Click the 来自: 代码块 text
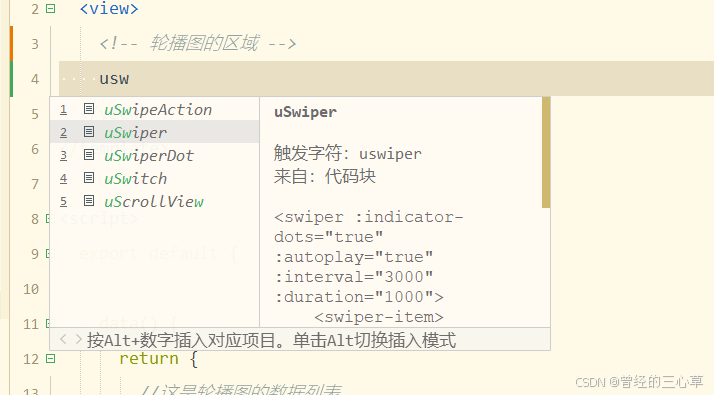Screen dimensions: 714x395 pyautogui.click(x=325, y=176)
